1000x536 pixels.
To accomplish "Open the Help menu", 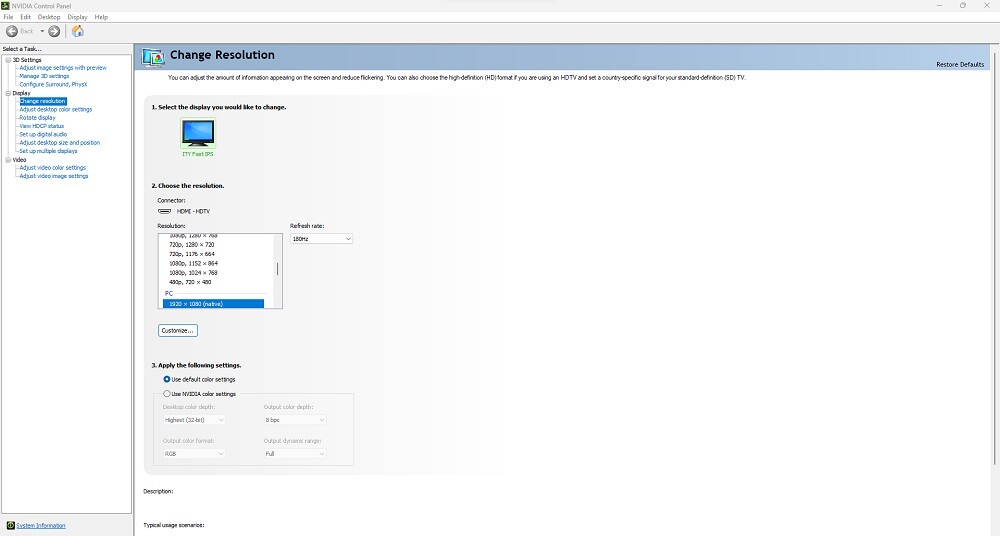I will [x=101, y=17].
